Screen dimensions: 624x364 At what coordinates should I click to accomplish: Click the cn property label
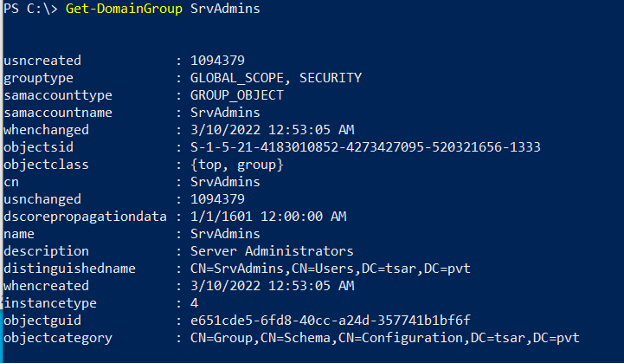tap(11, 182)
